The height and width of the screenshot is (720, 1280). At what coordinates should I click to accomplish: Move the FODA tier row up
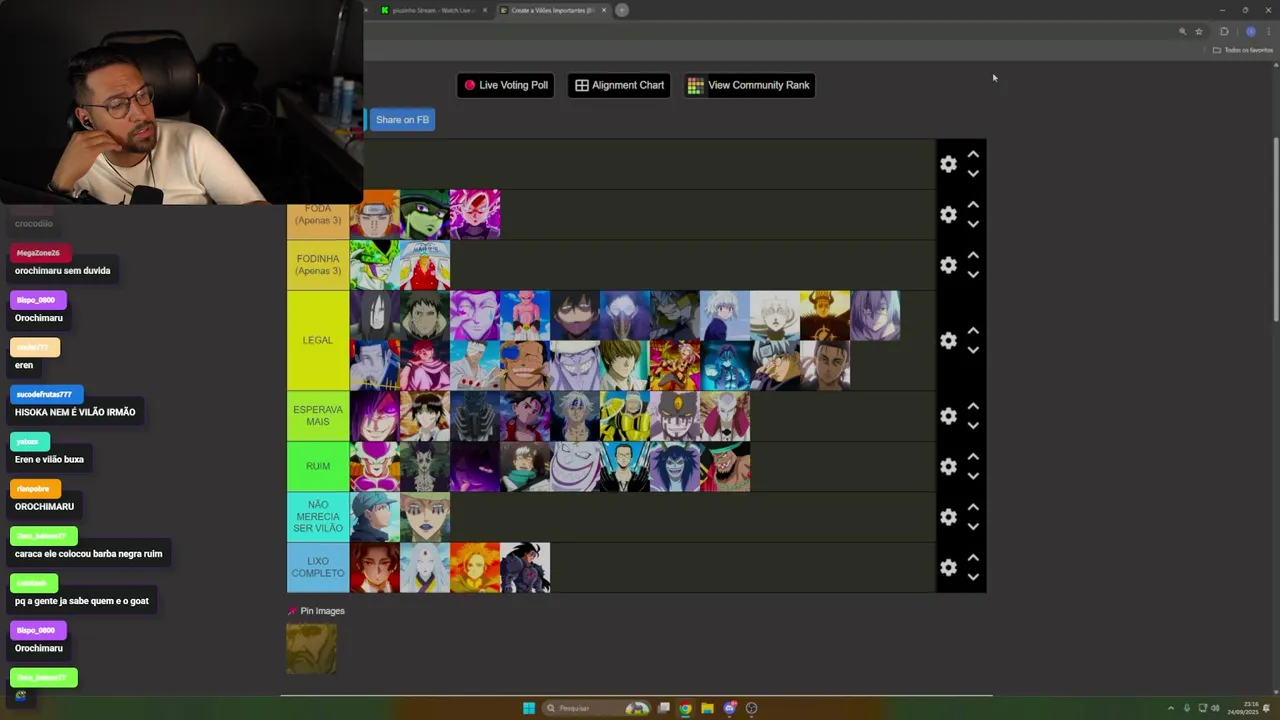coord(973,205)
